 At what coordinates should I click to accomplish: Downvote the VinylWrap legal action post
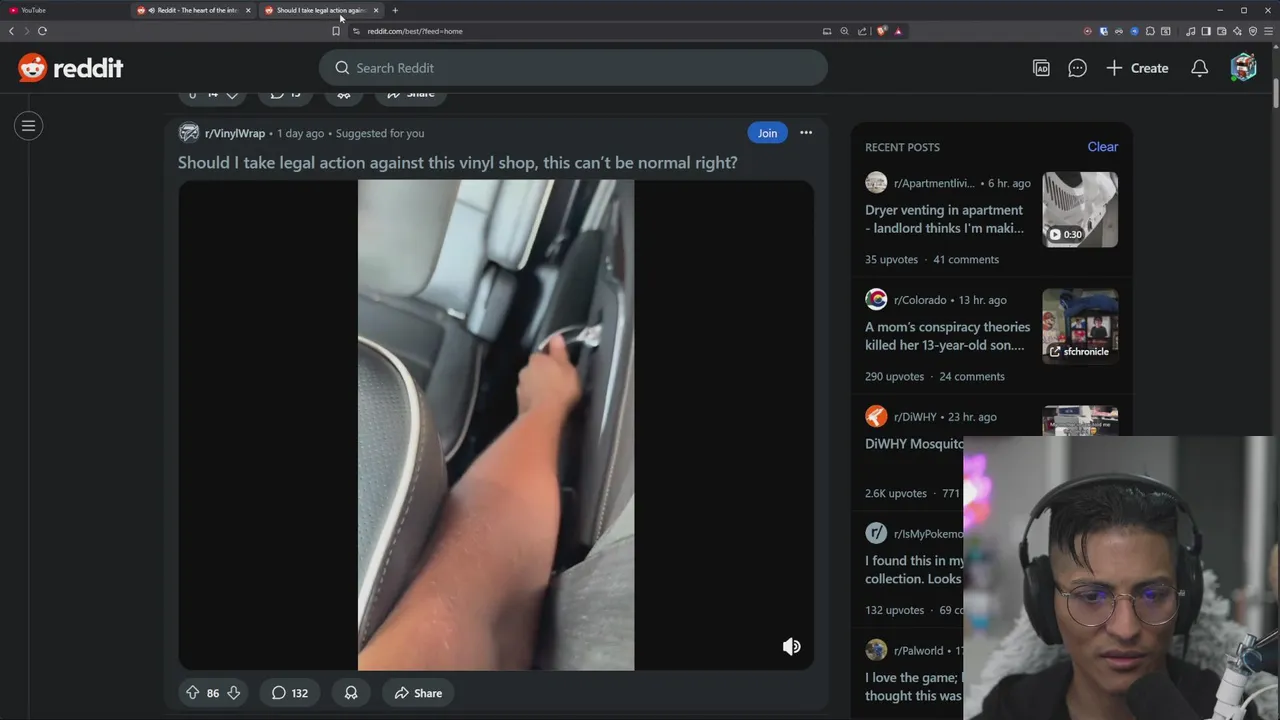pos(233,693)
